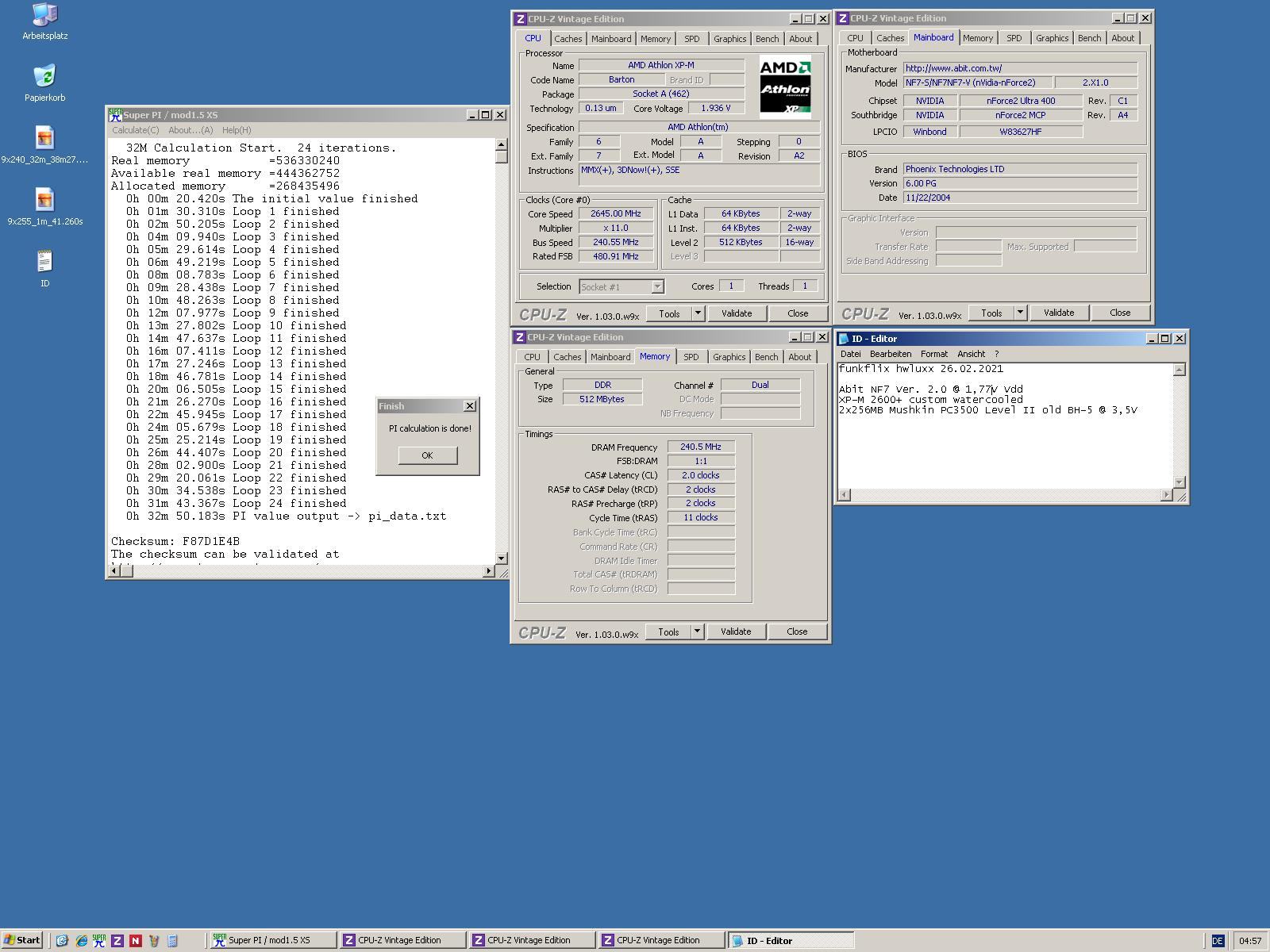The height and width of the screenshot is (952, 1270).
Task: Click the abit.com.tw manufacturer URL field
Action: 1020,68
